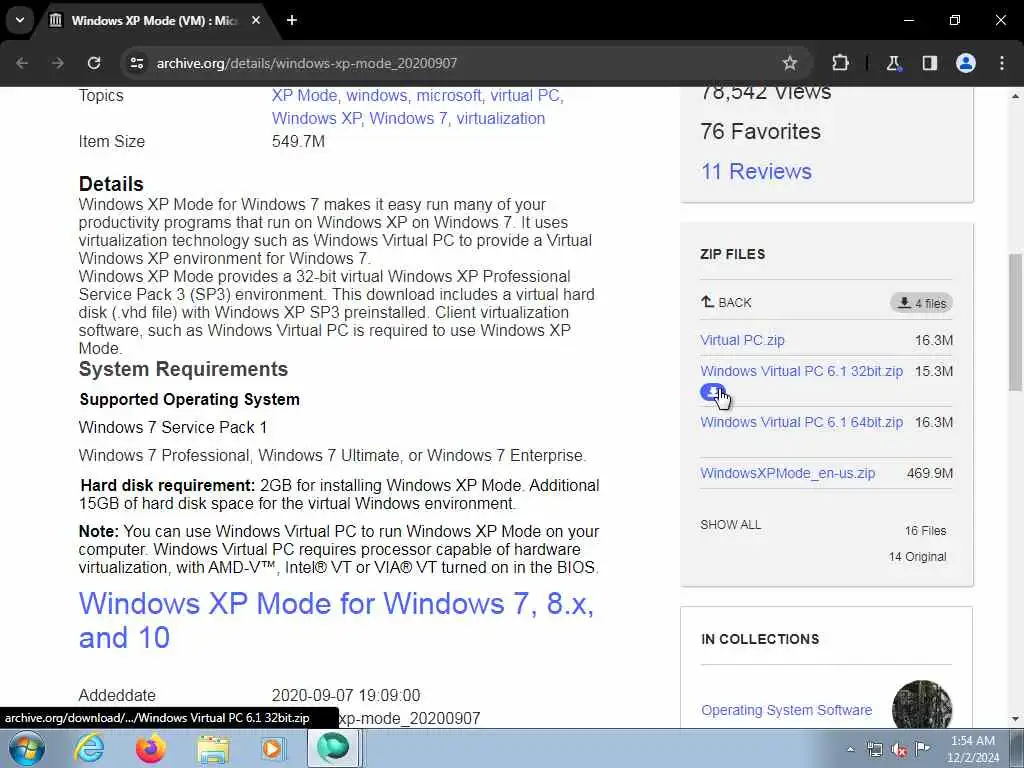Toggle the browser side panel
The image size is (1024, 768).
[929, 63]
